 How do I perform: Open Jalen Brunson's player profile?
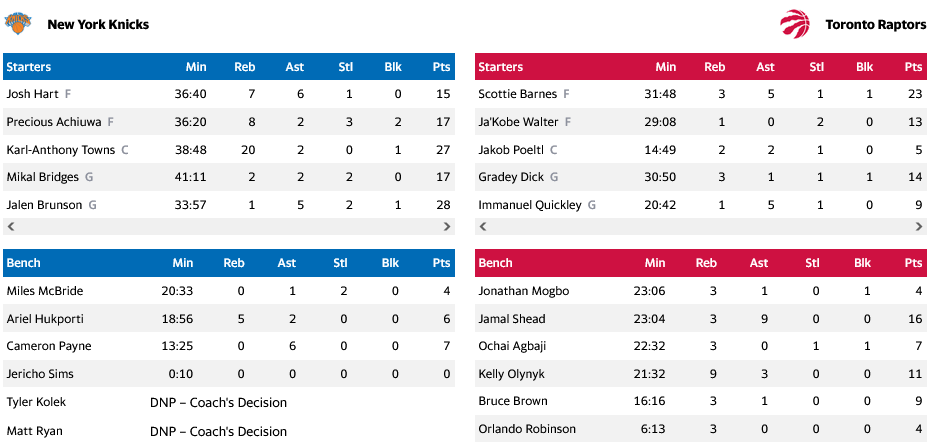click(x=45, y=205)
